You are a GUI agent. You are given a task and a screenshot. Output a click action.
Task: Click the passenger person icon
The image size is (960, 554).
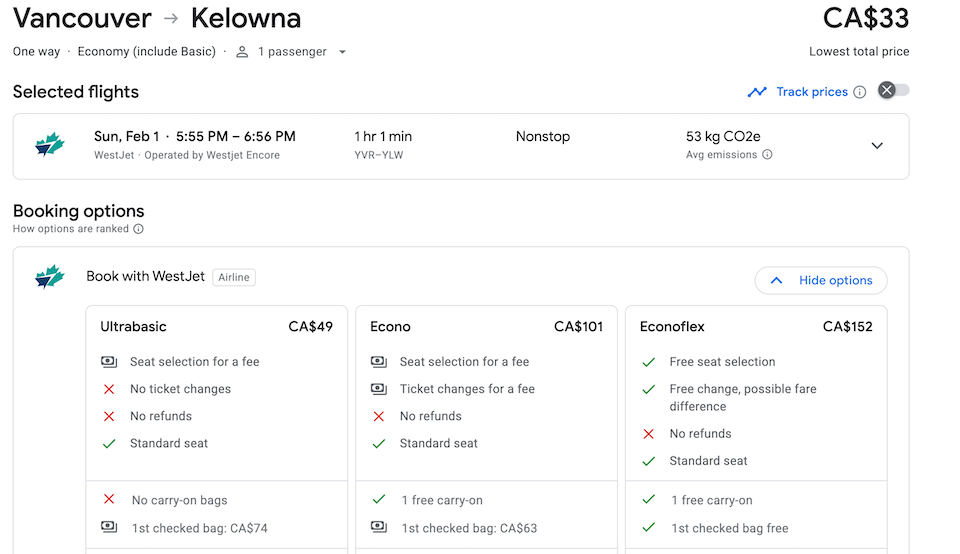242,52
